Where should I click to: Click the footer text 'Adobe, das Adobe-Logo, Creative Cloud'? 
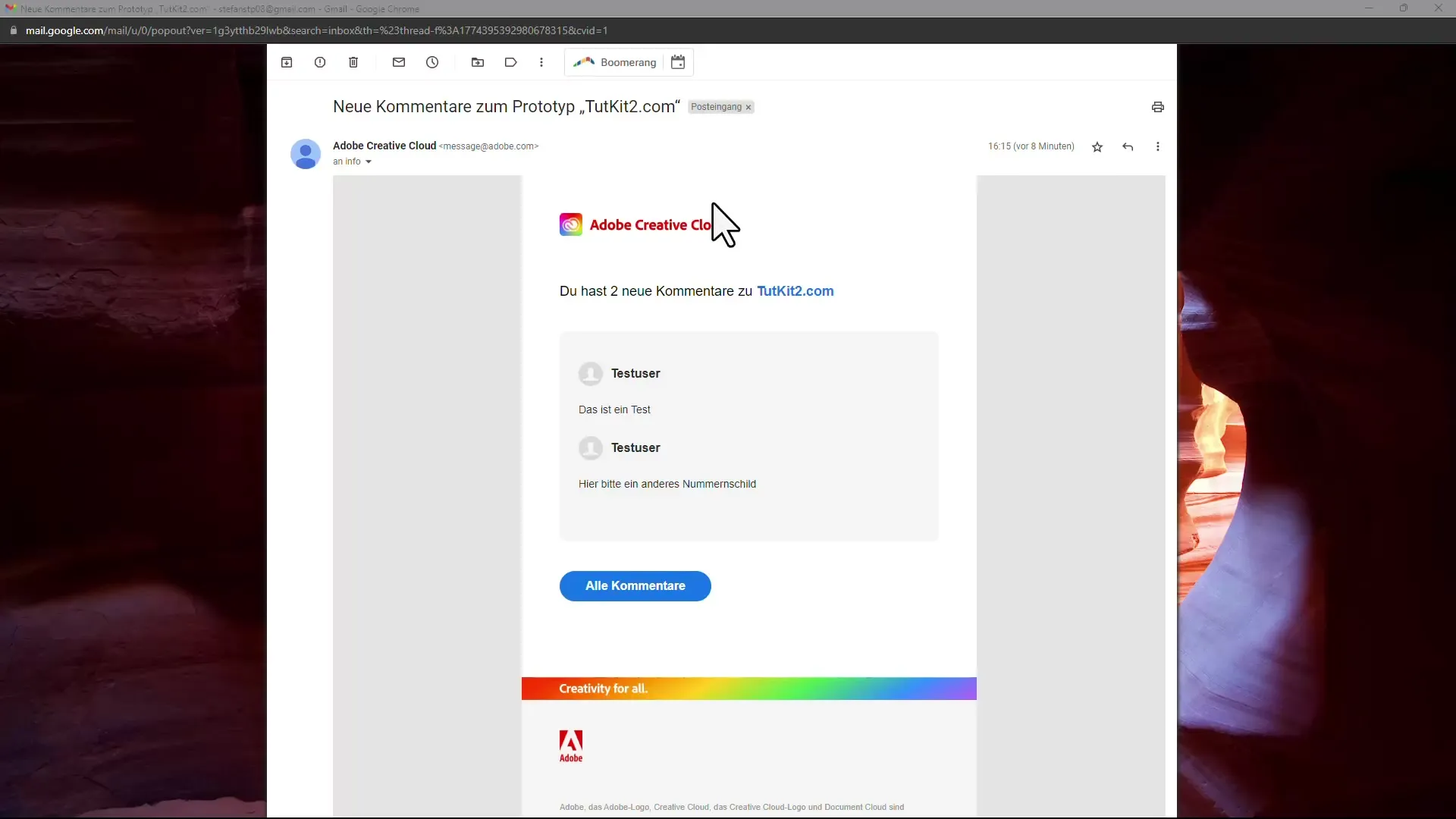pos(732,807)
